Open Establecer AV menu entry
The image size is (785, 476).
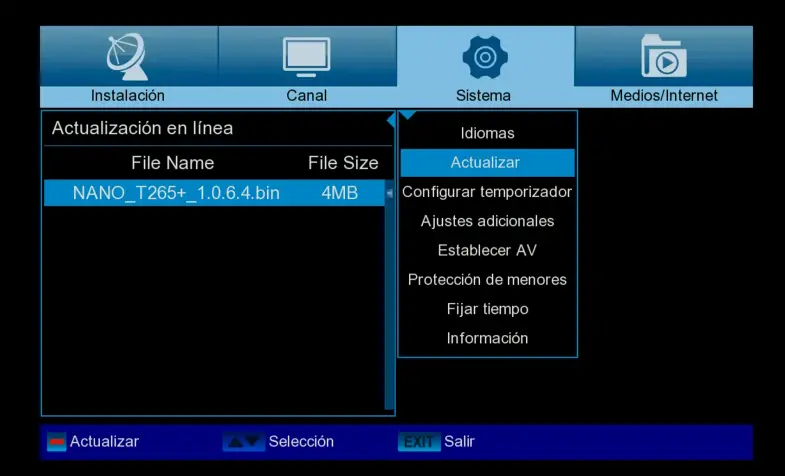point(488,250)
